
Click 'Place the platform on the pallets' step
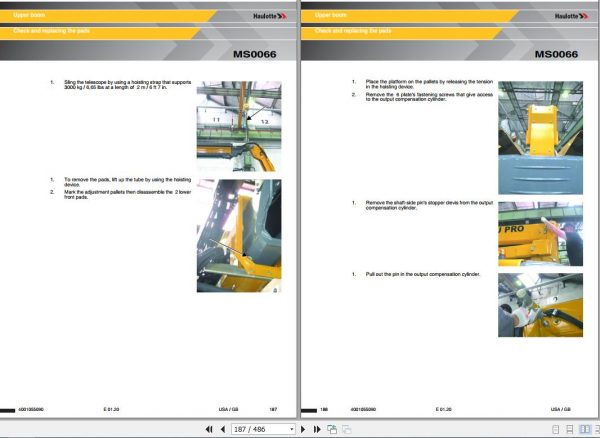(429, 84)
